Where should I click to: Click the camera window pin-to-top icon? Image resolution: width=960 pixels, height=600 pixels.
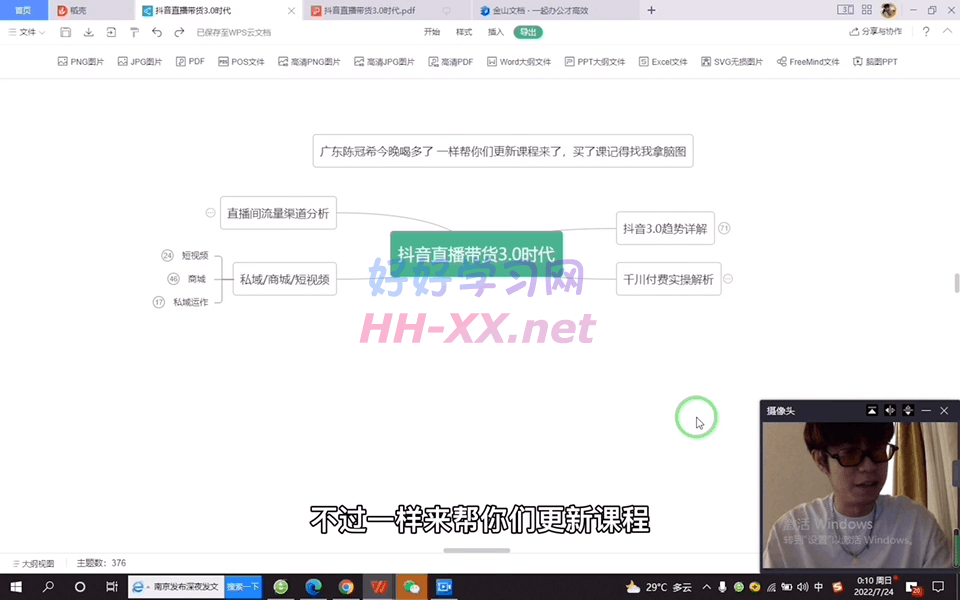(872, 411)
